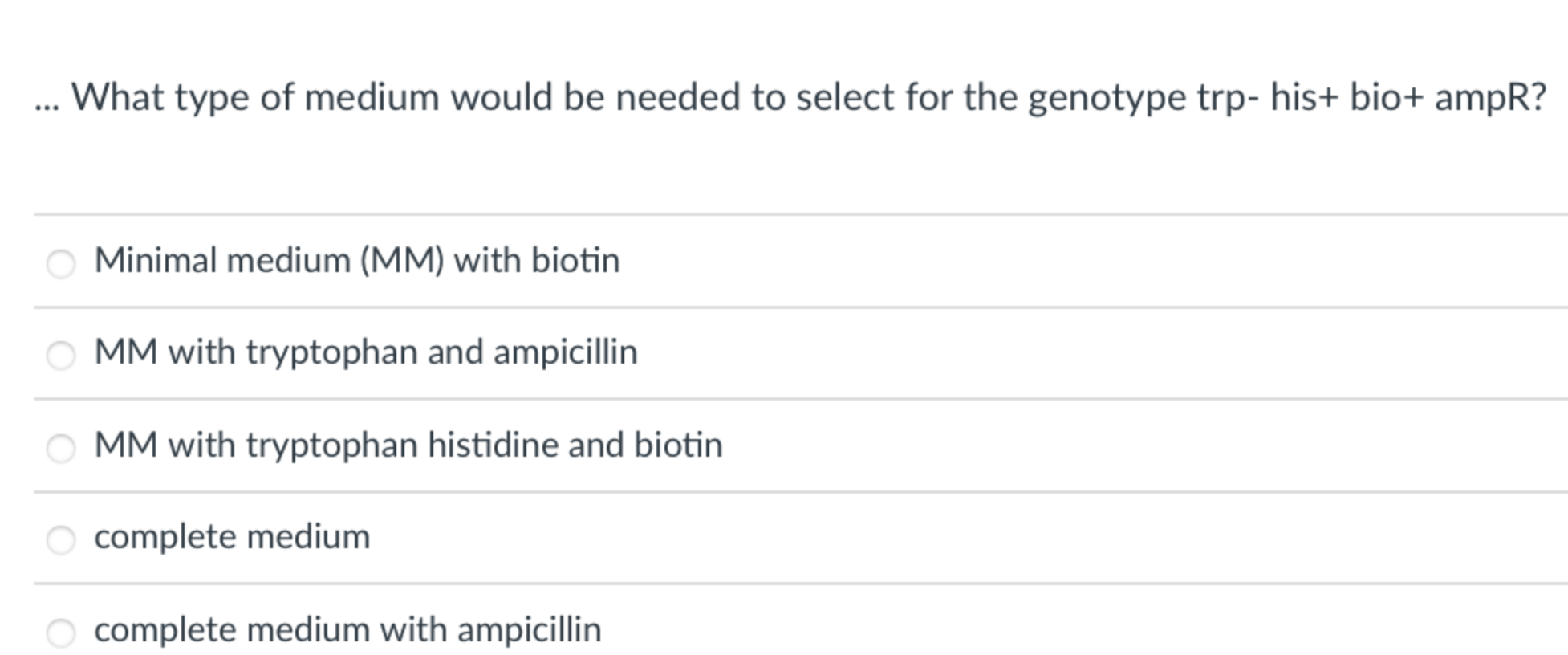The width and height of the screenshot is (1568, 655).
Task: Click the 'complete medium' answer label text
Action: (x=232, y=536)
